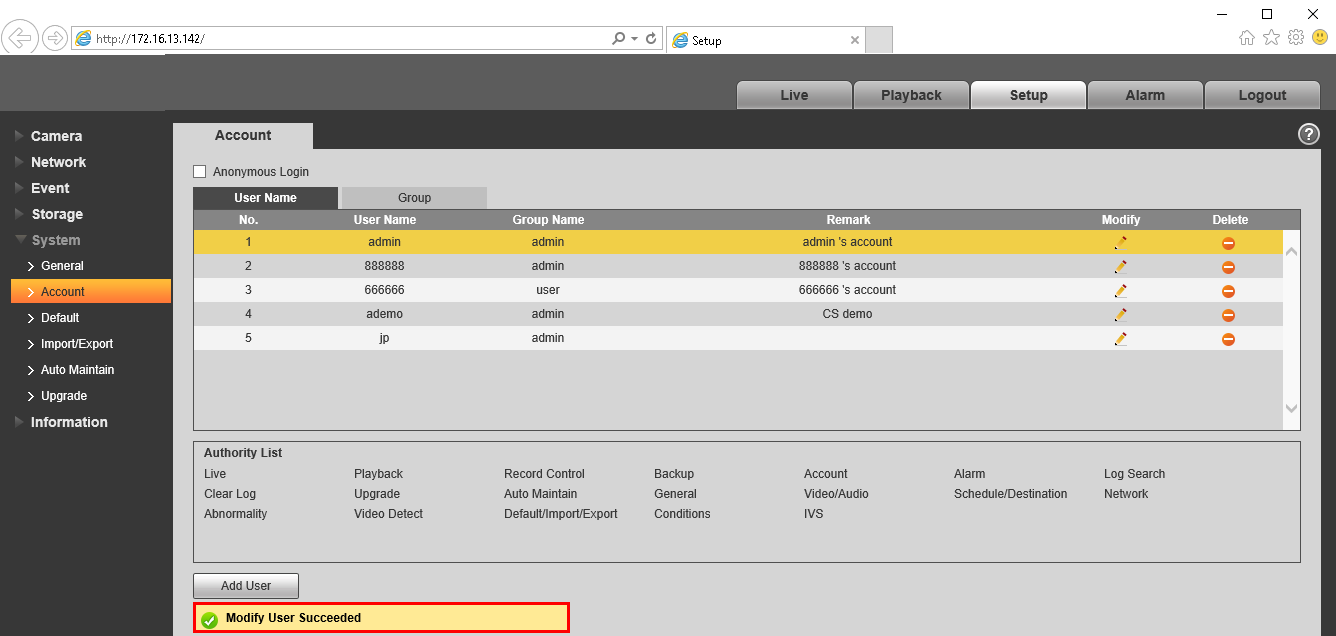Delete the jp user account
The height and width of the screenshot is (636, 1336).
click(x=1228, y=339)
